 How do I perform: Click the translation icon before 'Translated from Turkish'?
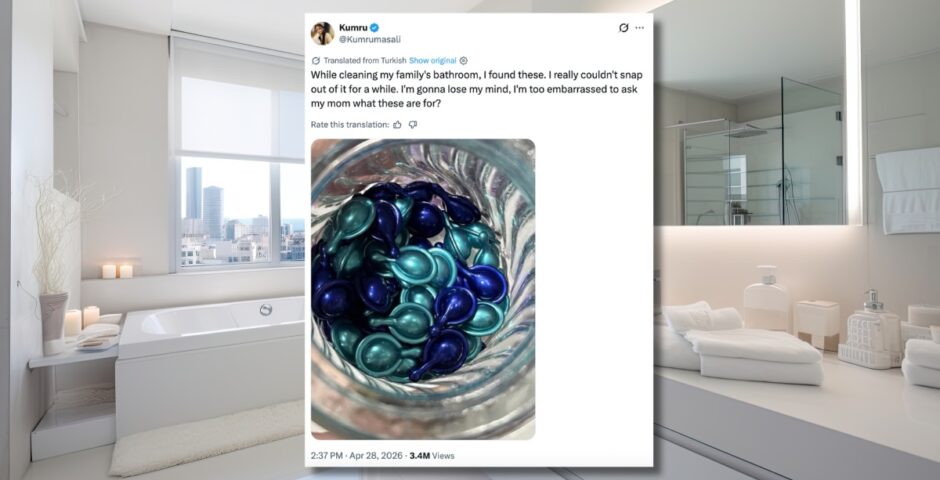pyautogui.click(x=316, y=61)
